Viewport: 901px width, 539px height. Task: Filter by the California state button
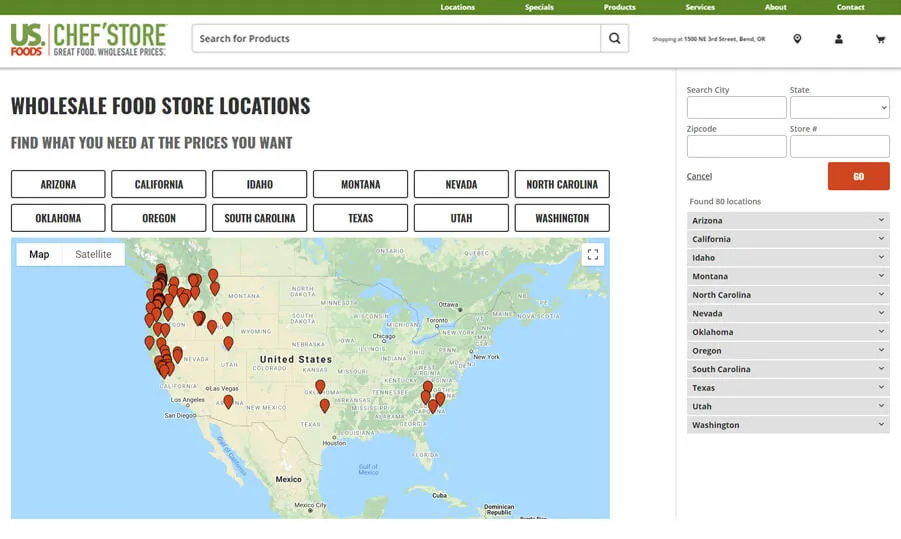point(159,184)
